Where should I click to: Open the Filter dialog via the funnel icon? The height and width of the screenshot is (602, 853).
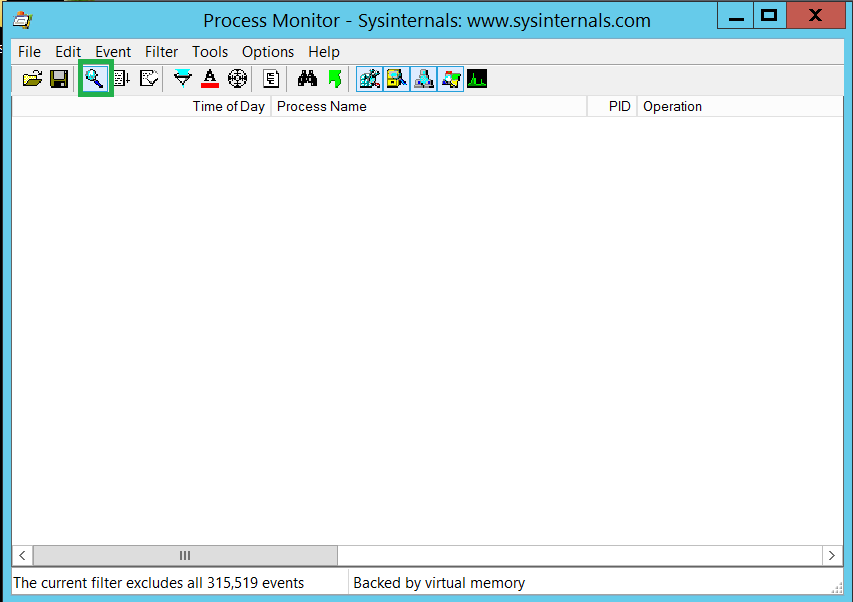pyautogui.click(x=183, y=79)
